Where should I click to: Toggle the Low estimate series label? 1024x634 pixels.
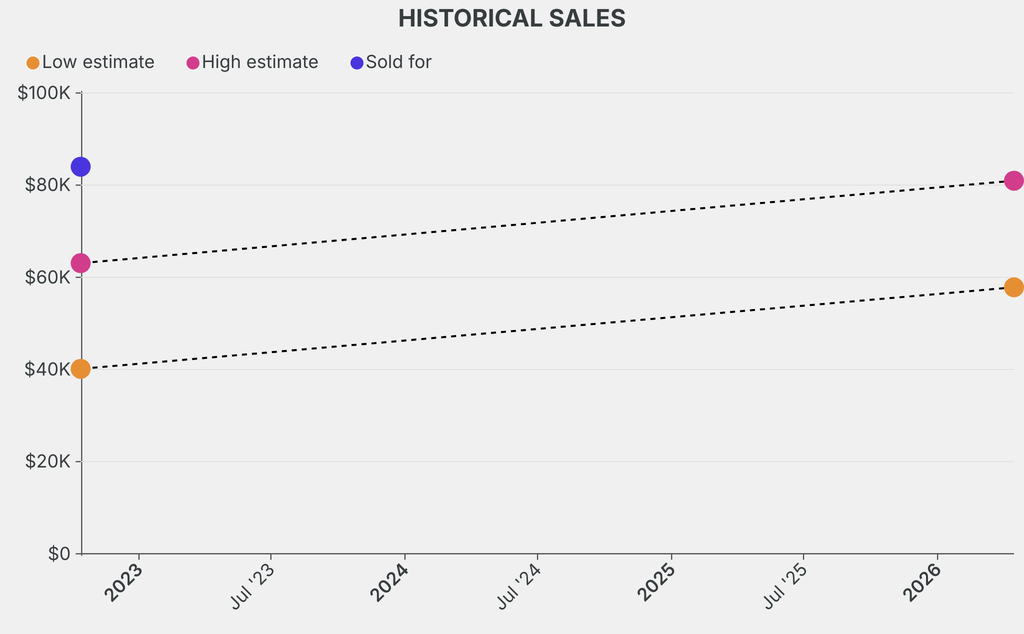[98, 62]
